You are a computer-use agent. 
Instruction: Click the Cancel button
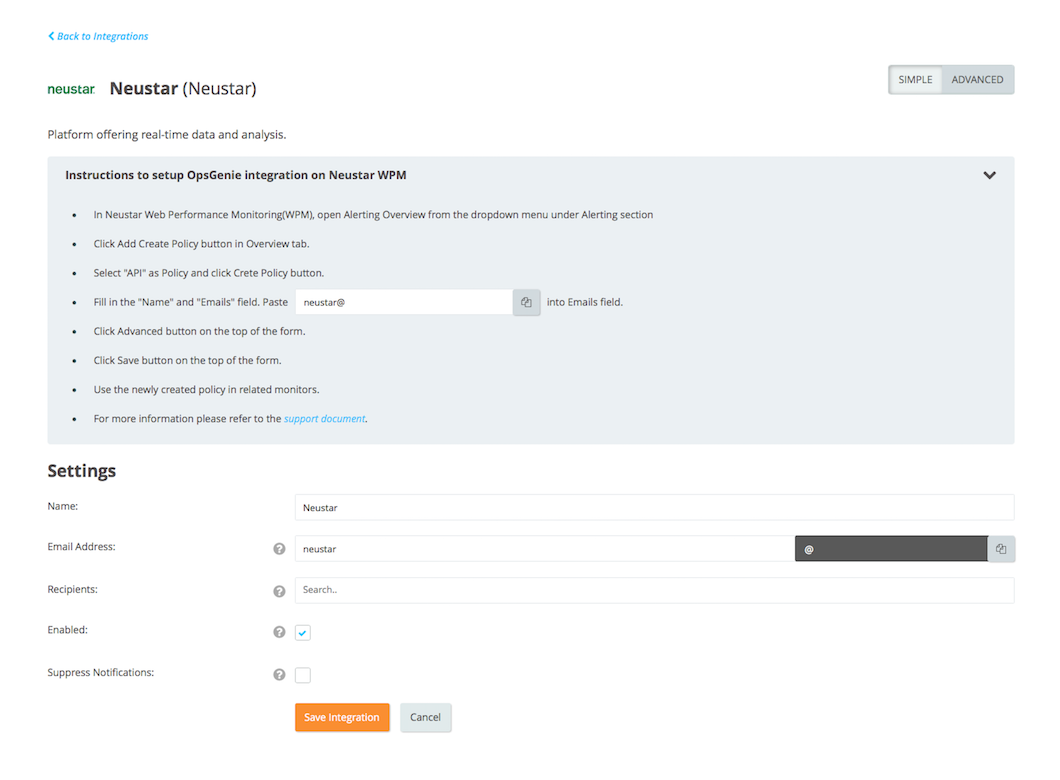pos(425,717)
